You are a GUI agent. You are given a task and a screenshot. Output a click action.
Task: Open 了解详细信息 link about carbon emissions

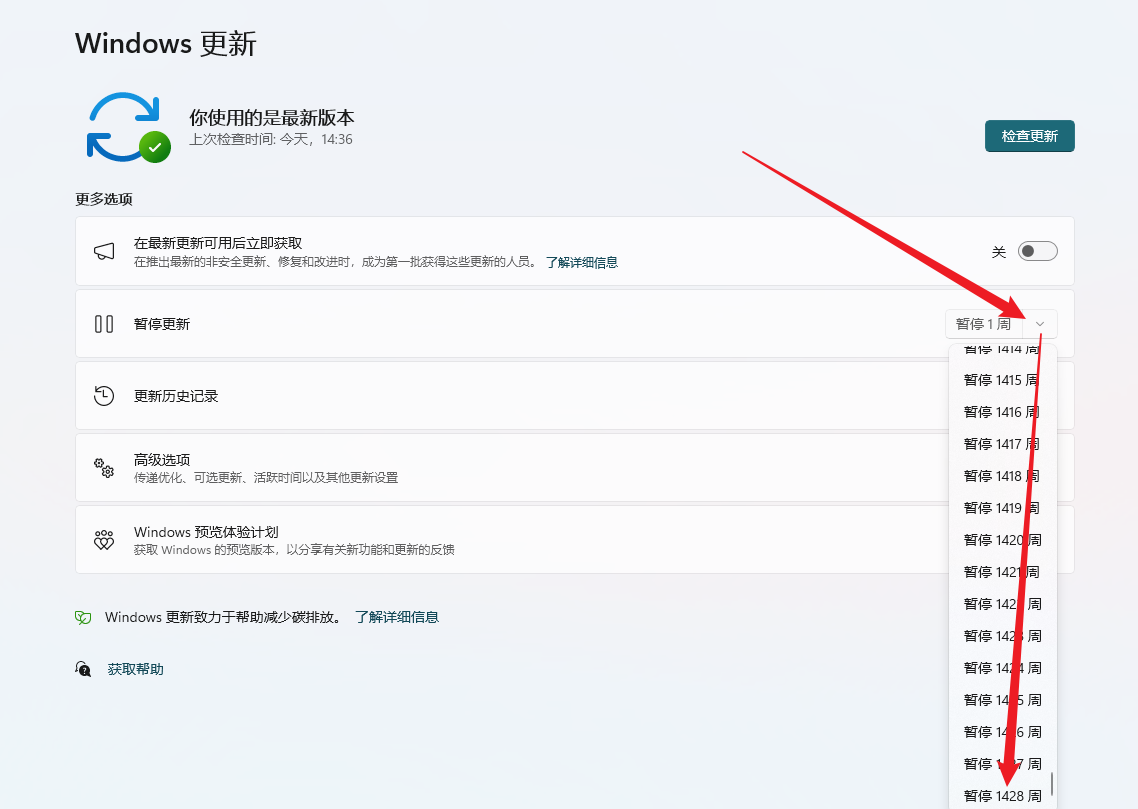click(397, 617)
